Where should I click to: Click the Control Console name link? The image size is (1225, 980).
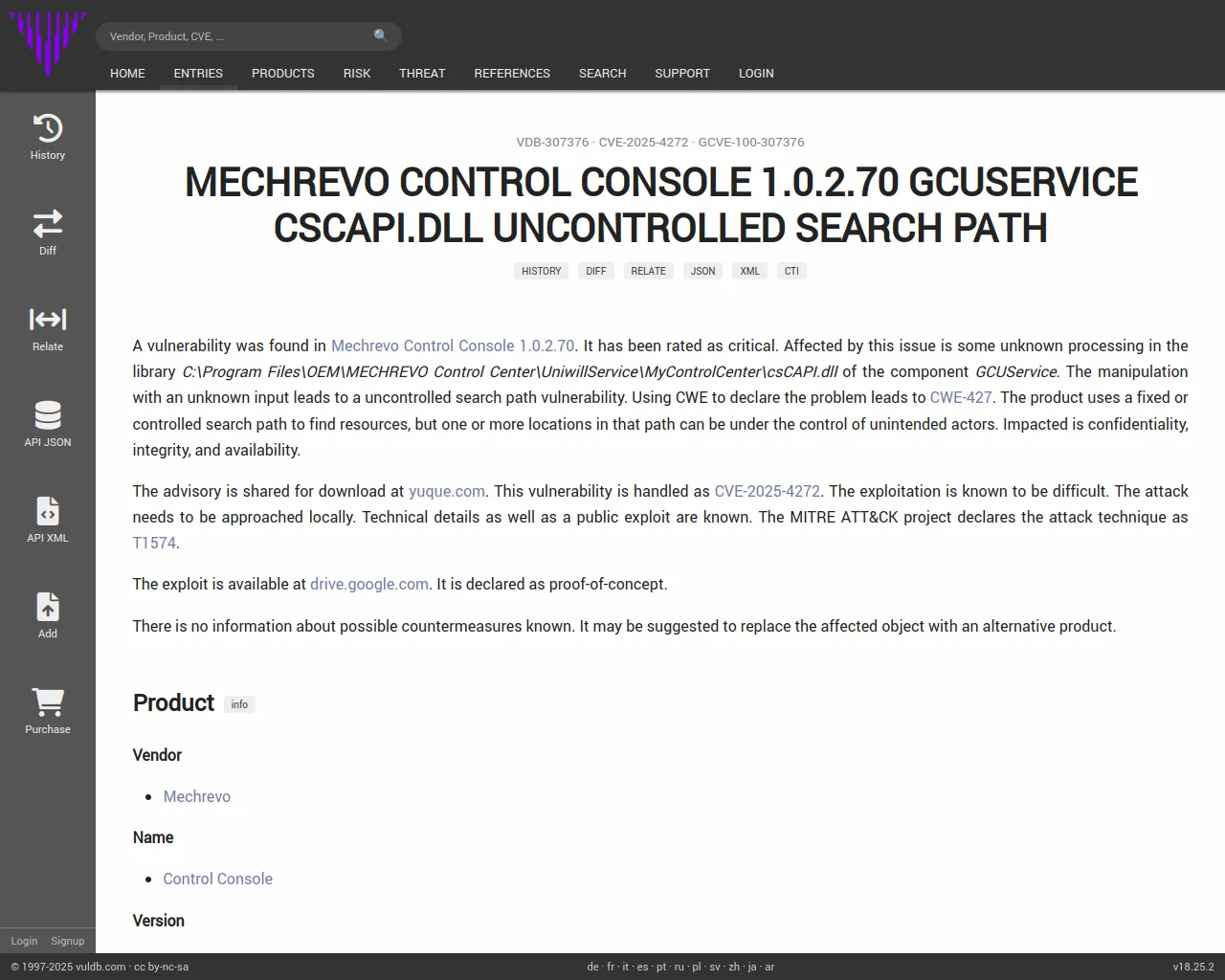tap(218, 879)
